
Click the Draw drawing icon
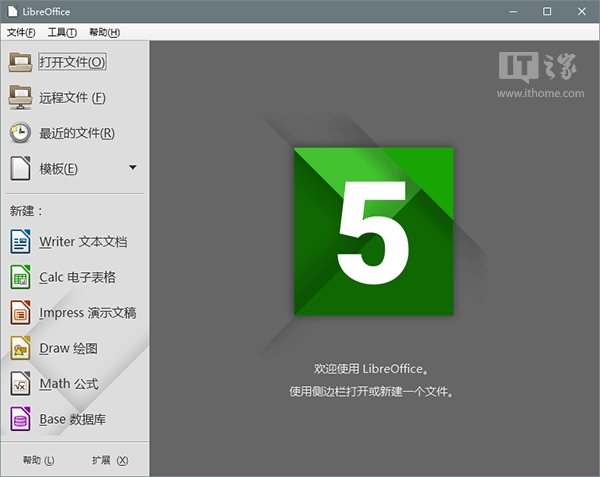click(20, 348)
